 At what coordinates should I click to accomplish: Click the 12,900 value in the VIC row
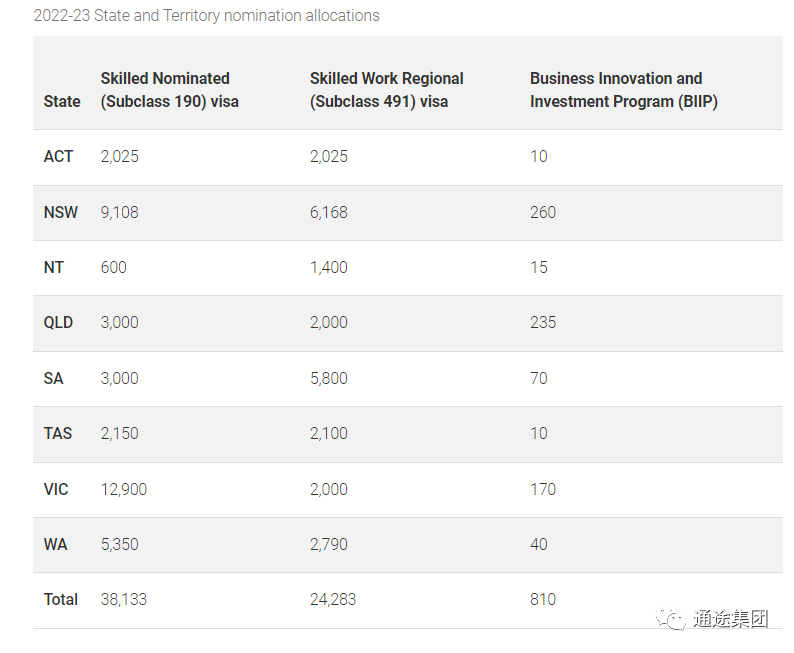124,489
